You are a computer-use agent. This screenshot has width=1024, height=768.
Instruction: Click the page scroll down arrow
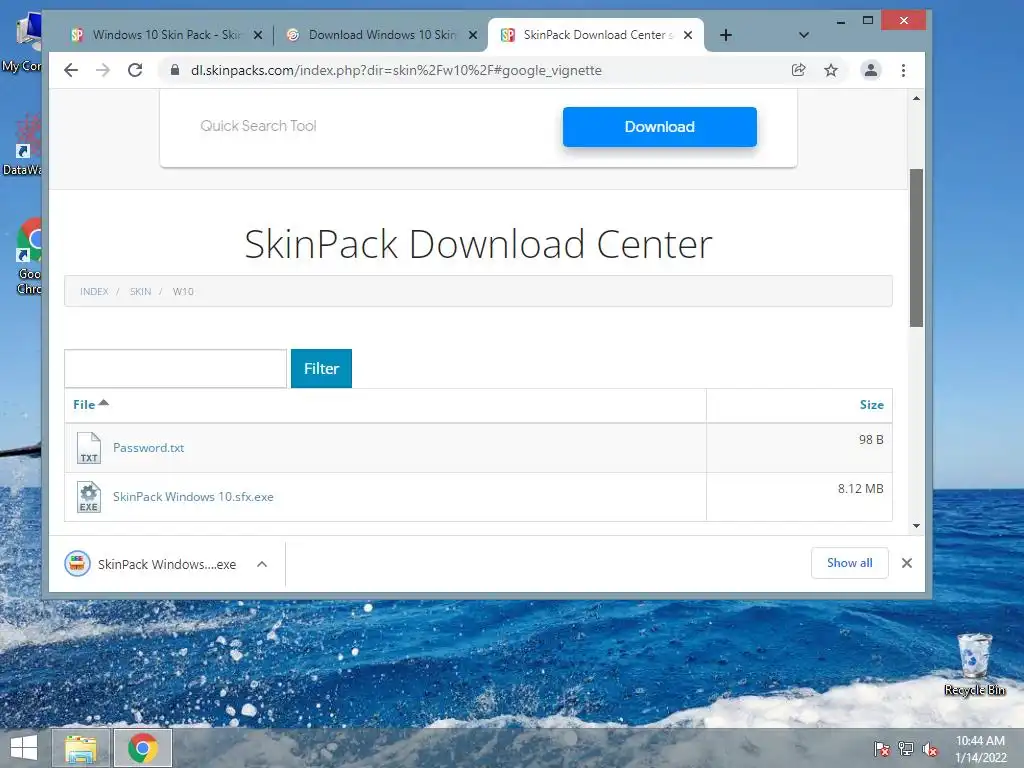click(916, 526)
